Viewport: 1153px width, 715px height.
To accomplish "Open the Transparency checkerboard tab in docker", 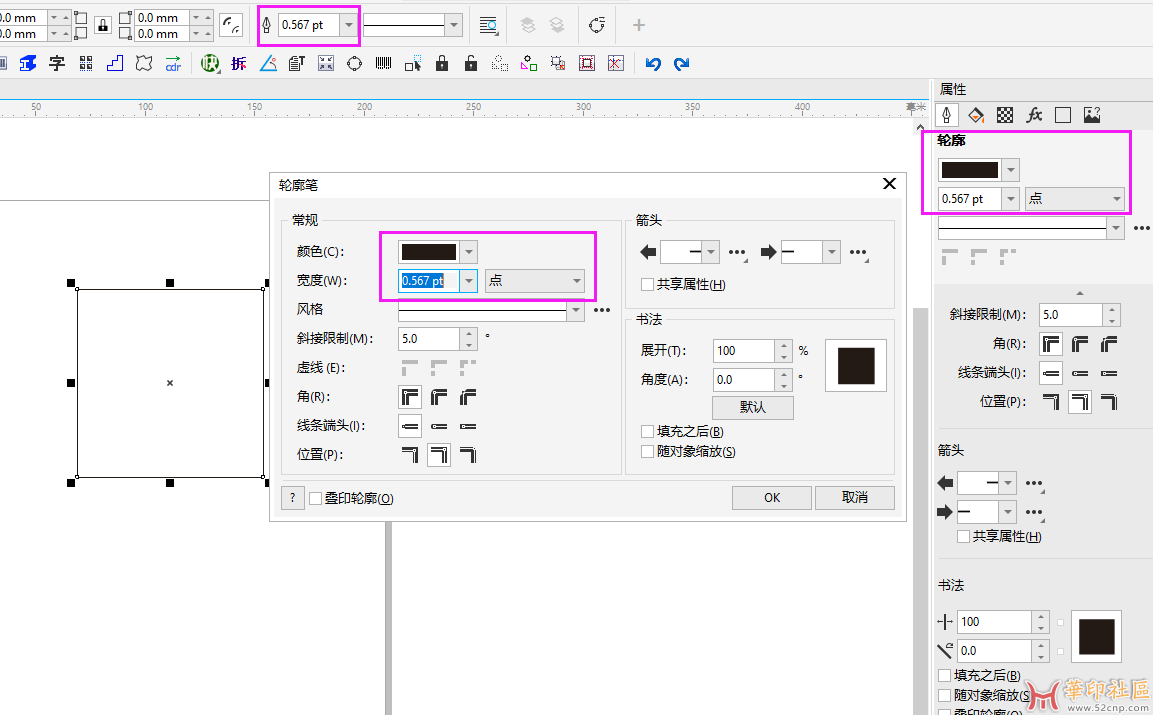I will [x=1004, y=115].
